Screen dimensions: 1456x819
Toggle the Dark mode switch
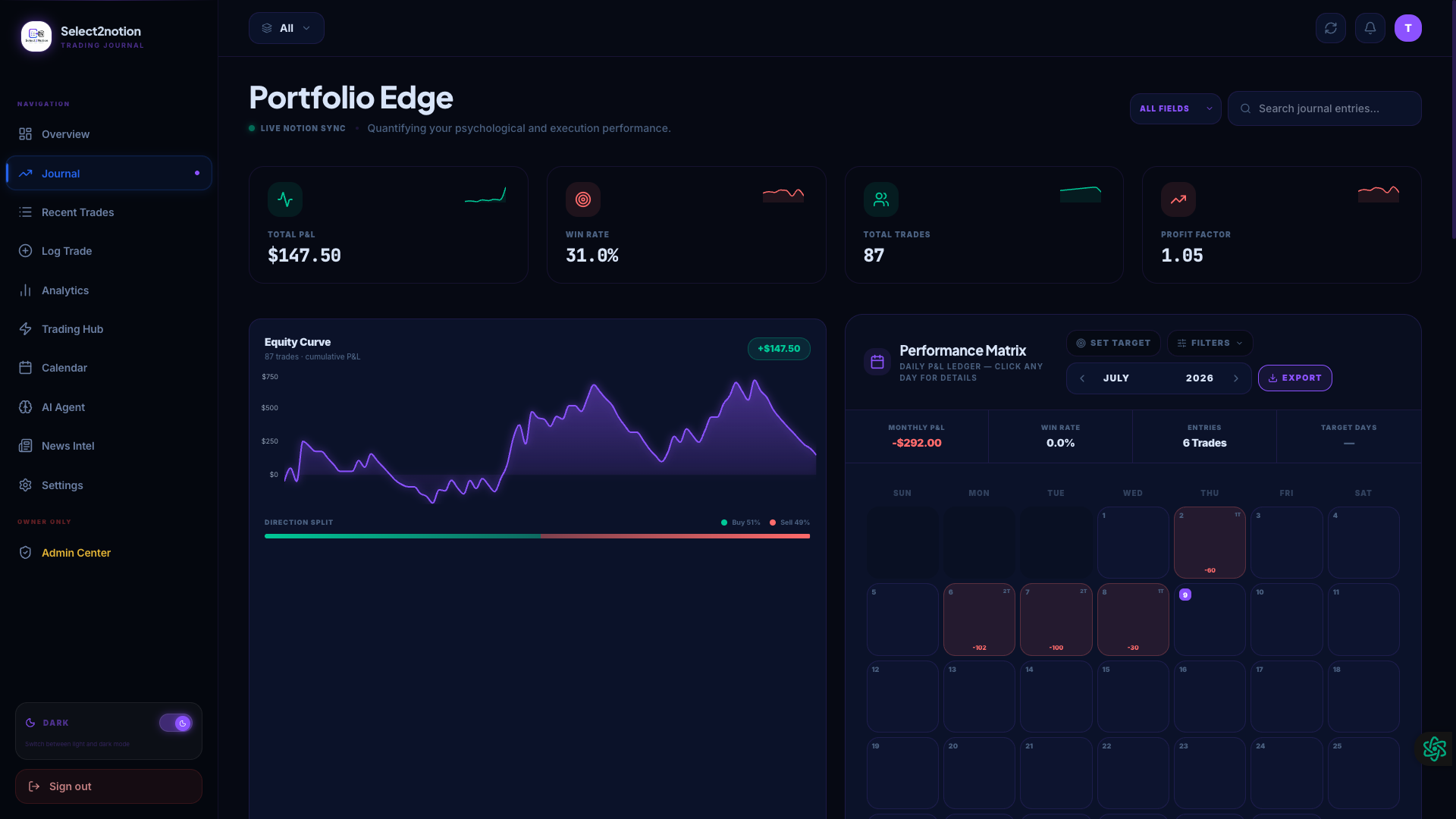point(176,723)
